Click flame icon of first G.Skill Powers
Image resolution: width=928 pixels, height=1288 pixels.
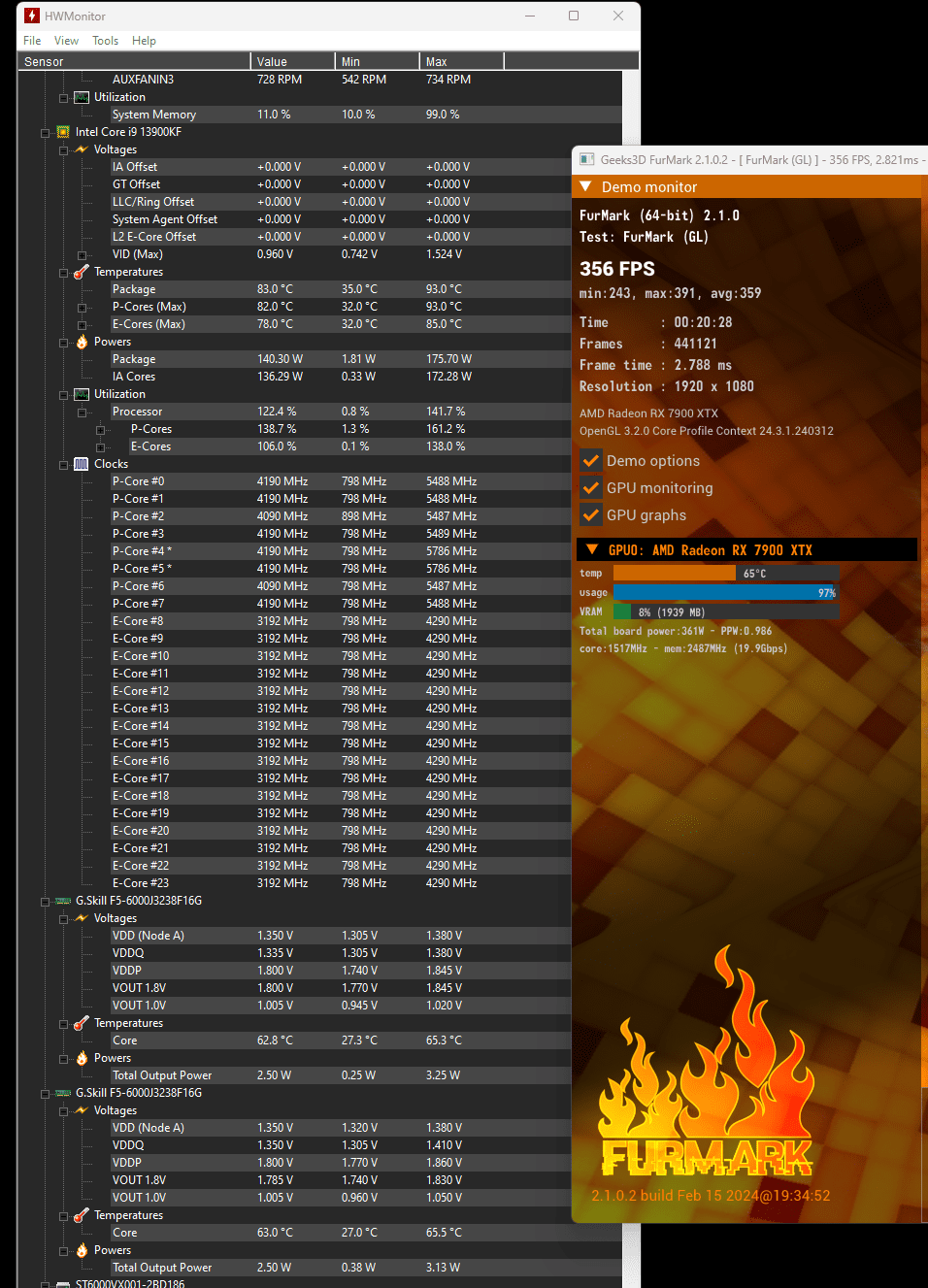coord(82,1058)
